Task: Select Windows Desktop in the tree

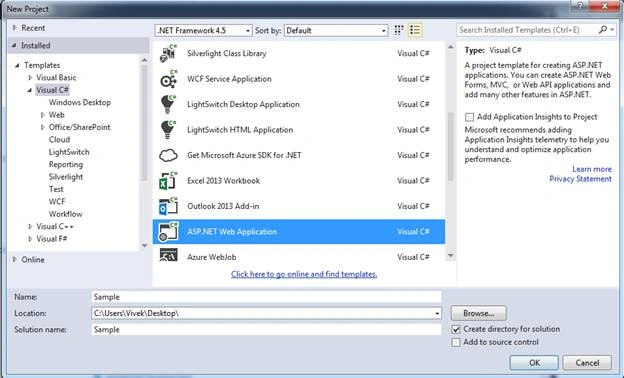Action: tap(80, 103)
